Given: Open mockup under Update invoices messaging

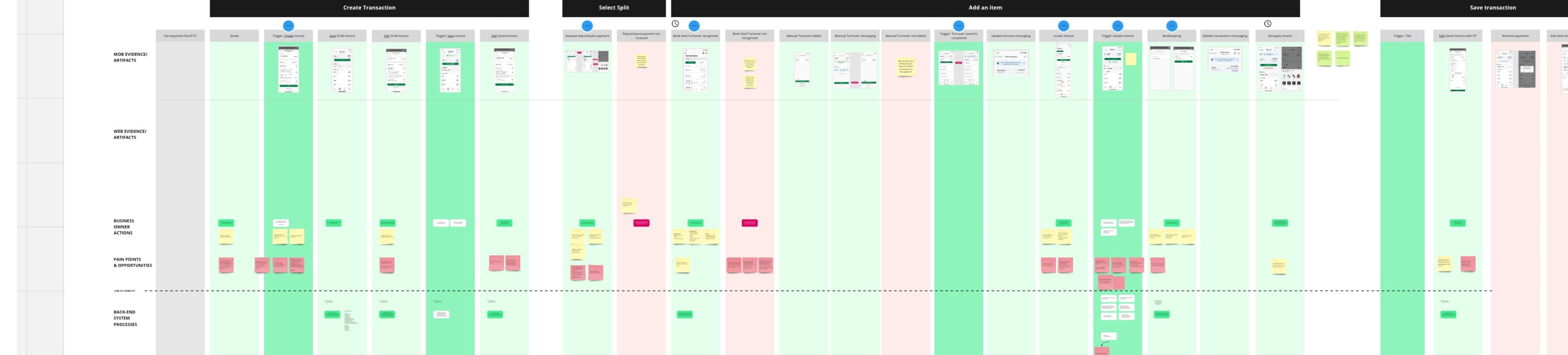Looking at the screenshot, I should 1011,63.
